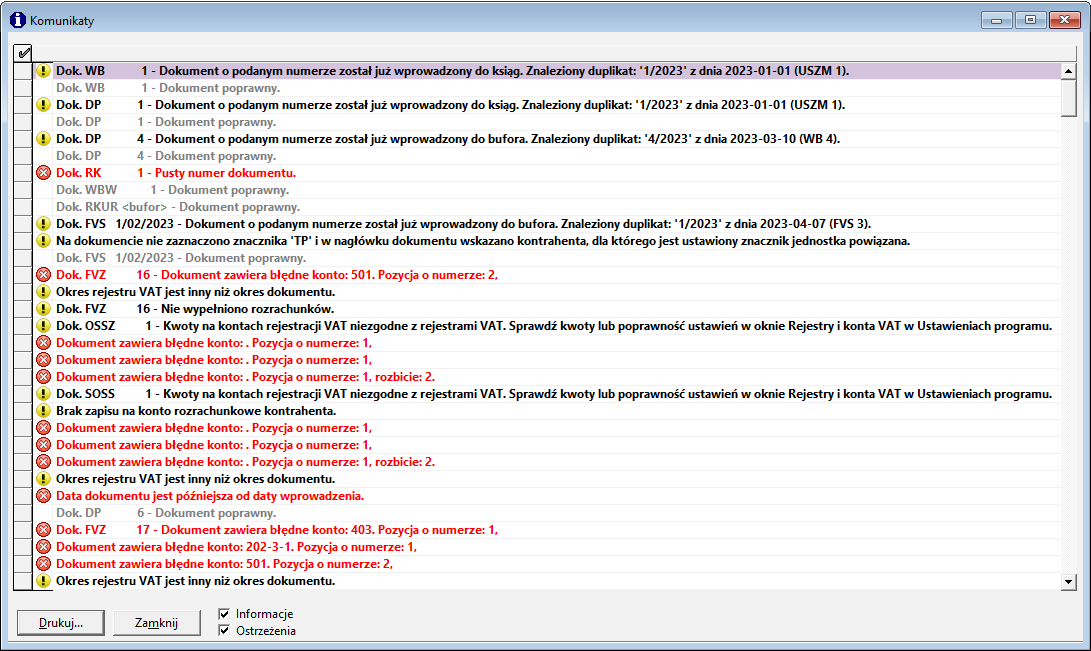Select the first 'rozbicie: 2.' error row

pos(547,377)
